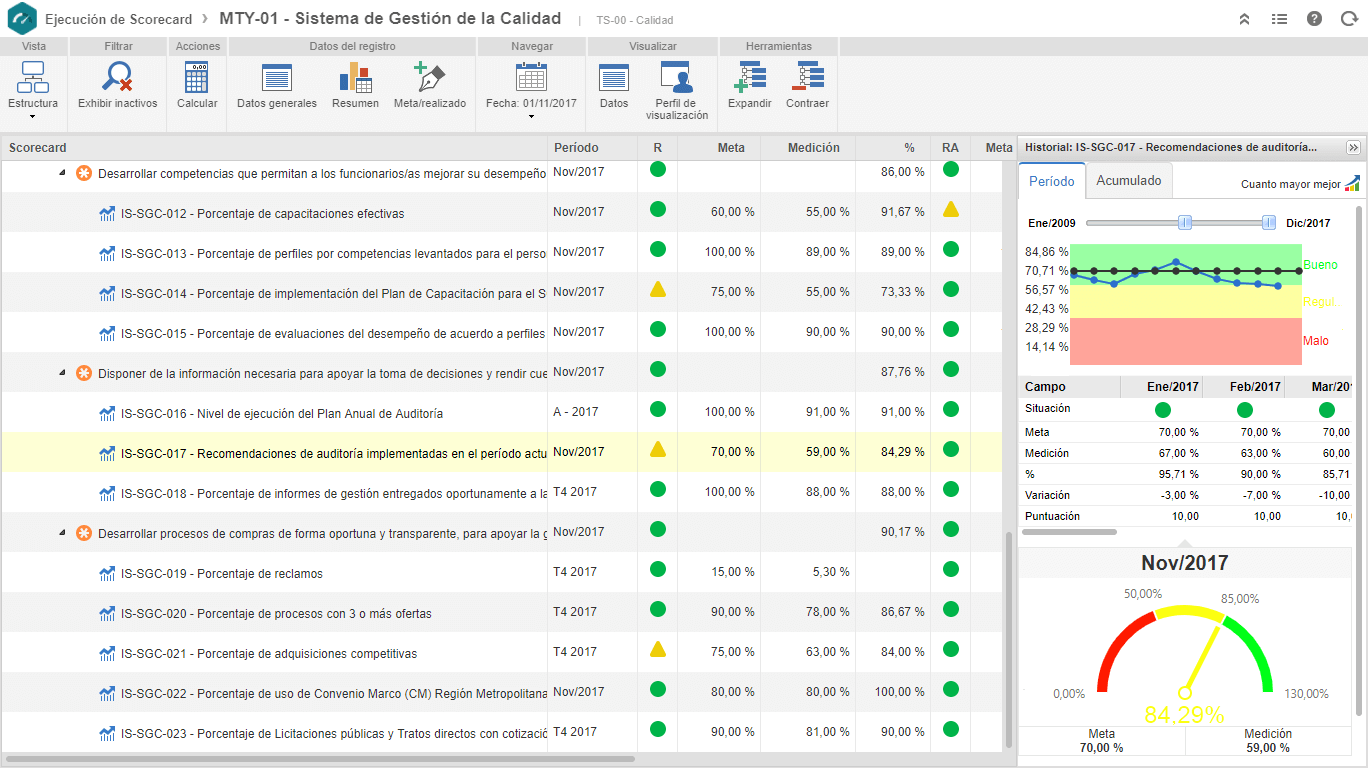
Task: Click the Variación -7,00 % value
Action: [x=1260, y=495]
